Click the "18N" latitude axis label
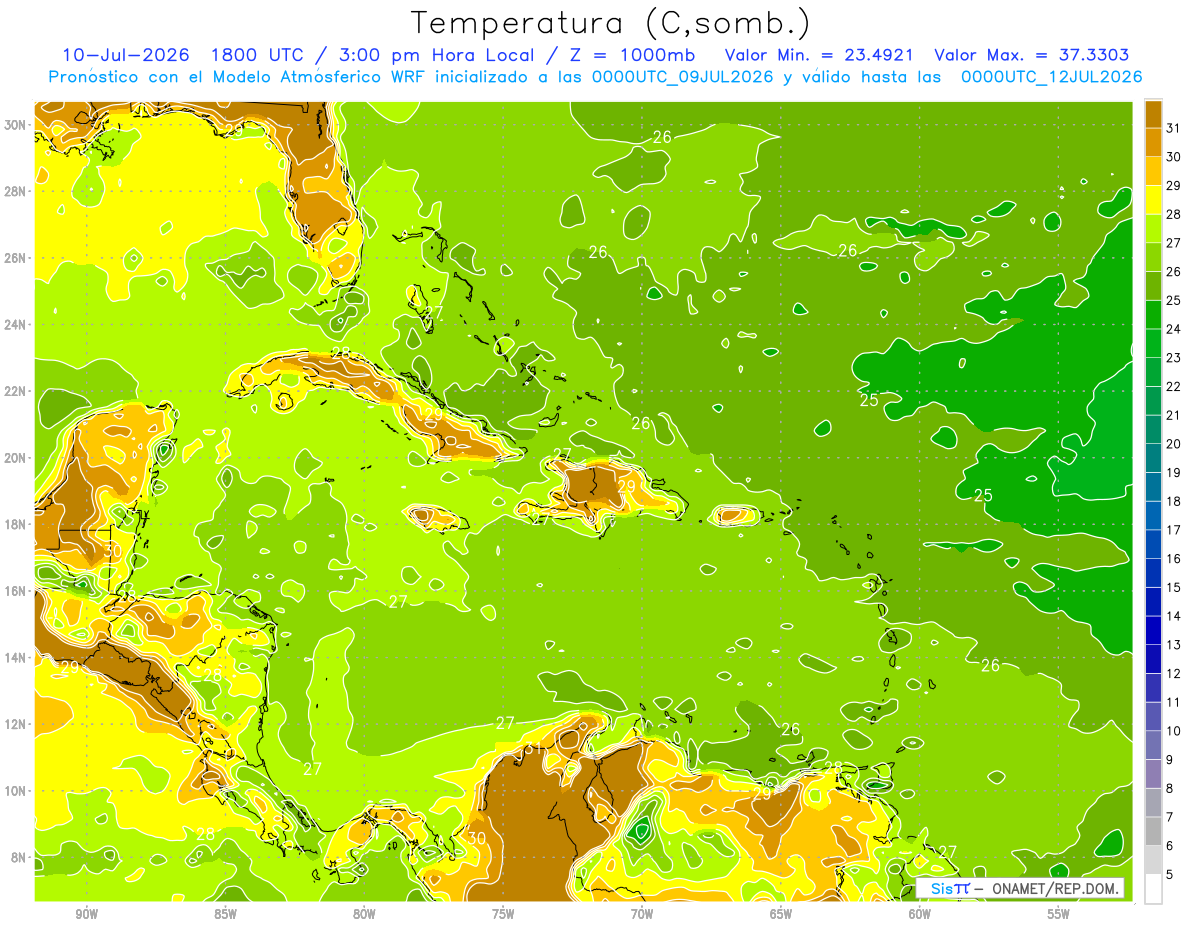Viewport: 1200px width, 927px height. (16, 524)
